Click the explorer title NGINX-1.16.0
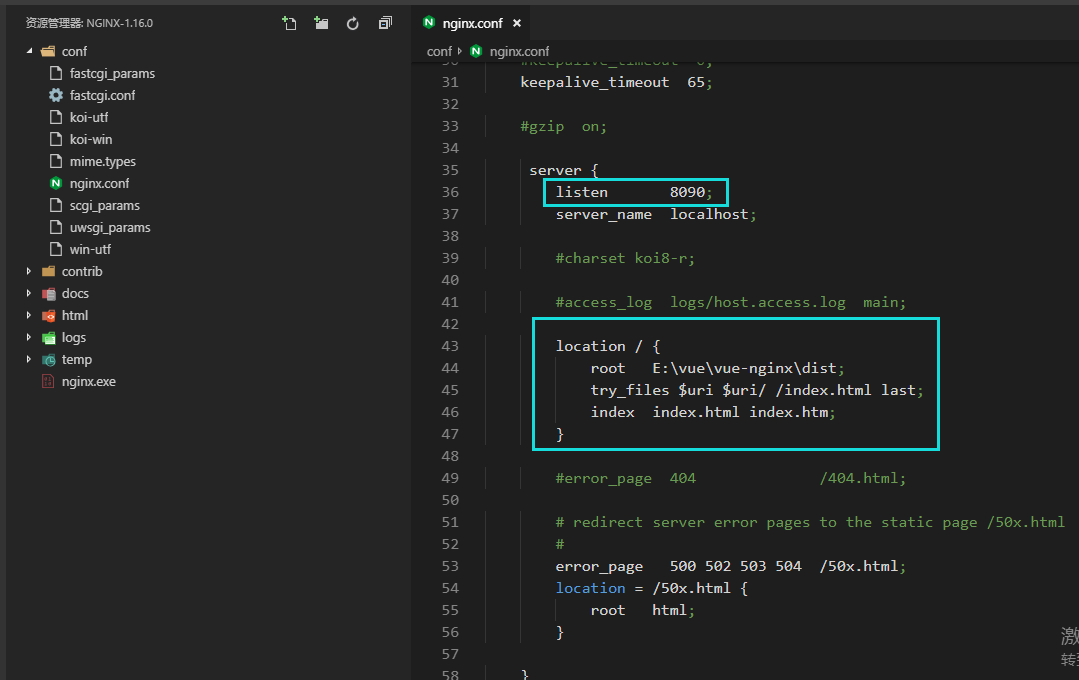 tap(120, 23)
